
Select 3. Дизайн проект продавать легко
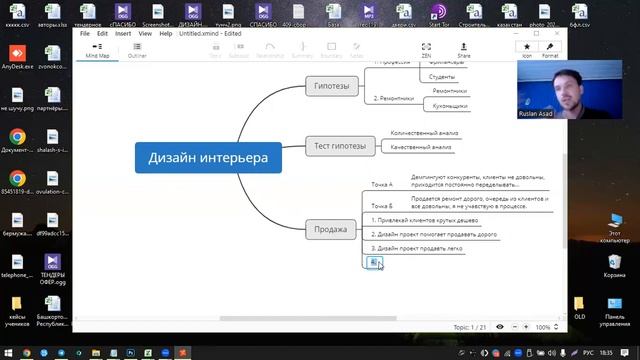coord(417,248)
